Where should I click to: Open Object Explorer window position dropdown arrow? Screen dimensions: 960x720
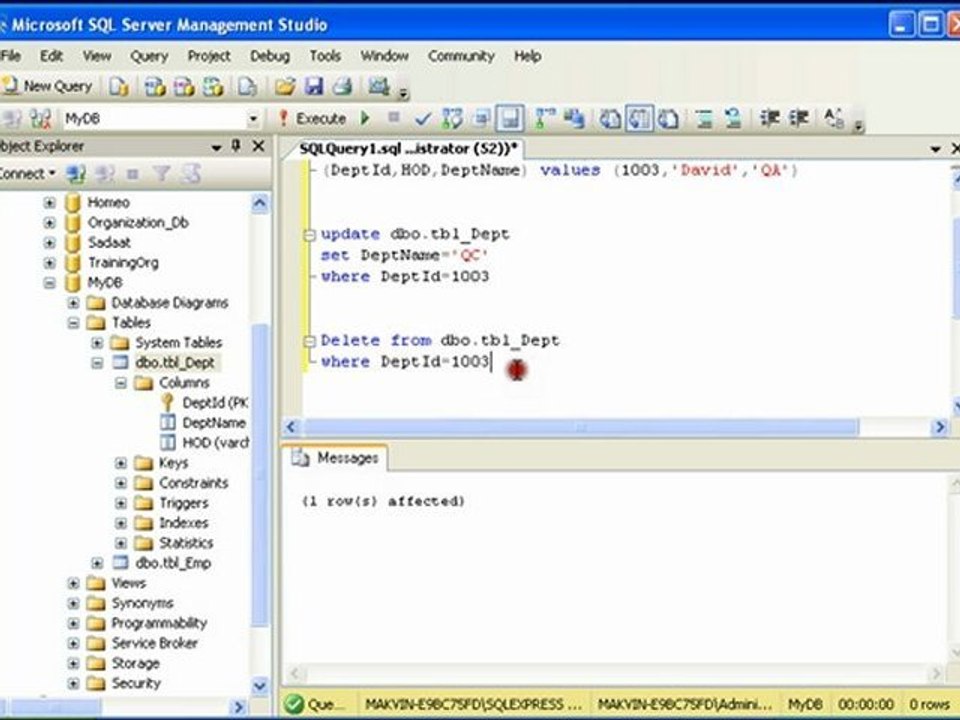pyautogui.click(x=216, y=147)
